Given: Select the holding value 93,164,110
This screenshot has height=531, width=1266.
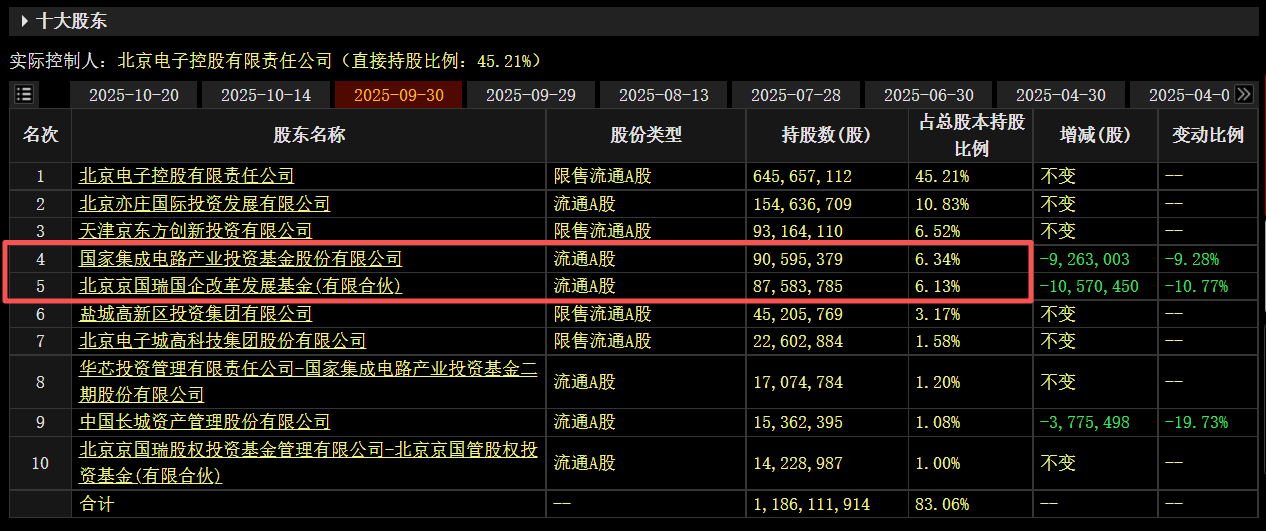Looking at the screenshot, I should point(798,231).
